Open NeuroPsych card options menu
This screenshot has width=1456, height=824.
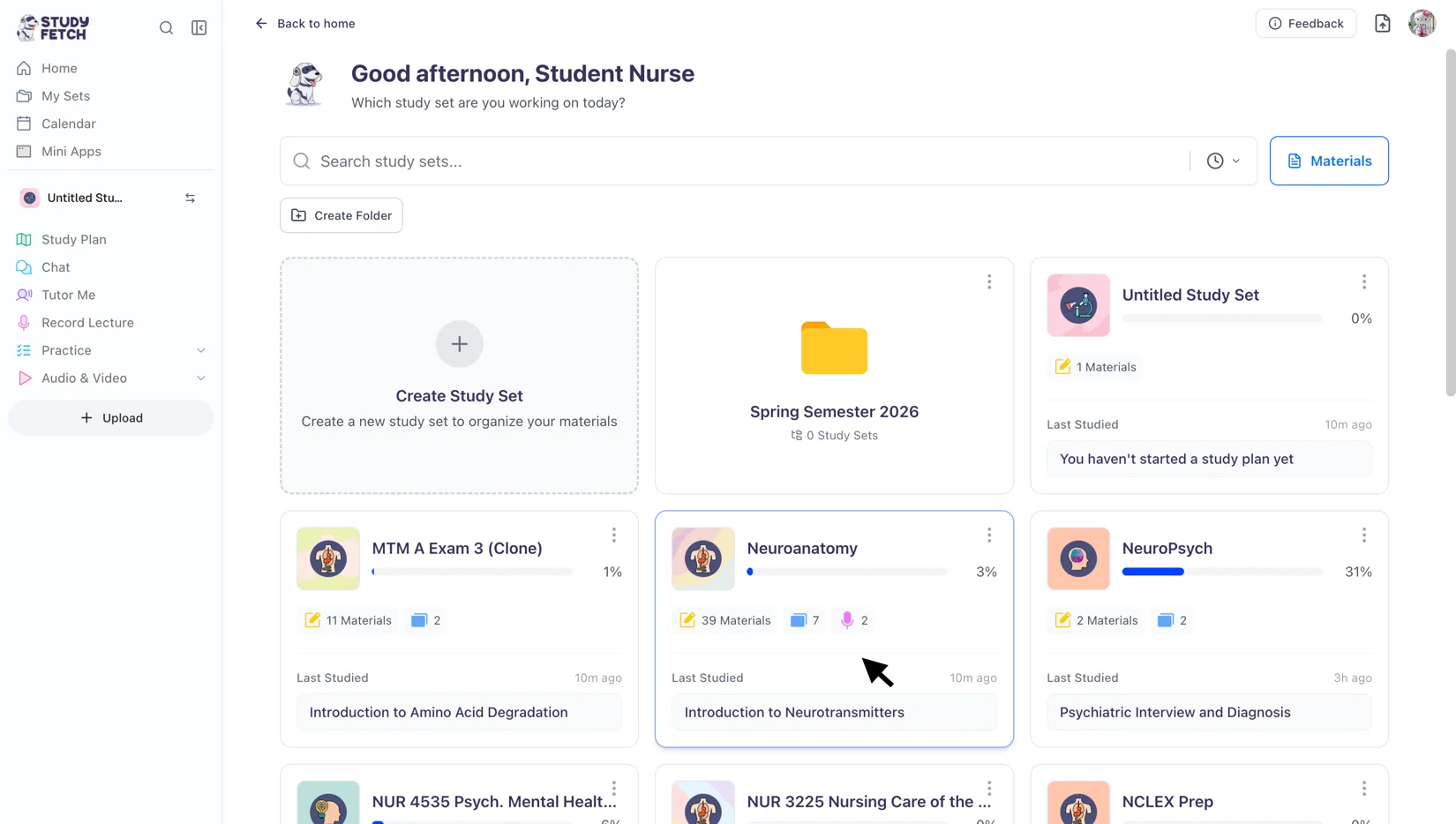[x=1364, y=536]
